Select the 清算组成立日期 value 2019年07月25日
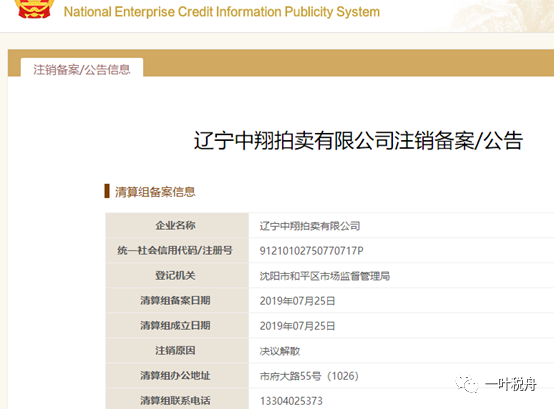Screen dimensions: 554x409 click(x=297, y=326)
